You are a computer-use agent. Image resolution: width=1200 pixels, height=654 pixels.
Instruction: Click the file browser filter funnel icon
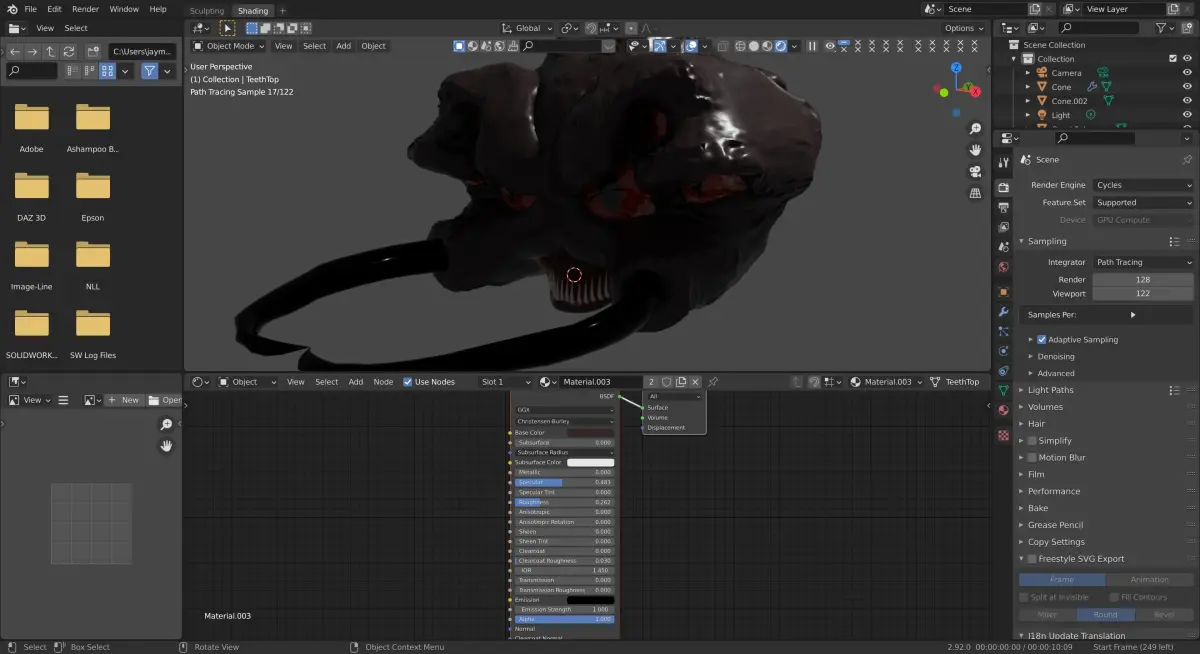click(x=149, y=71)
